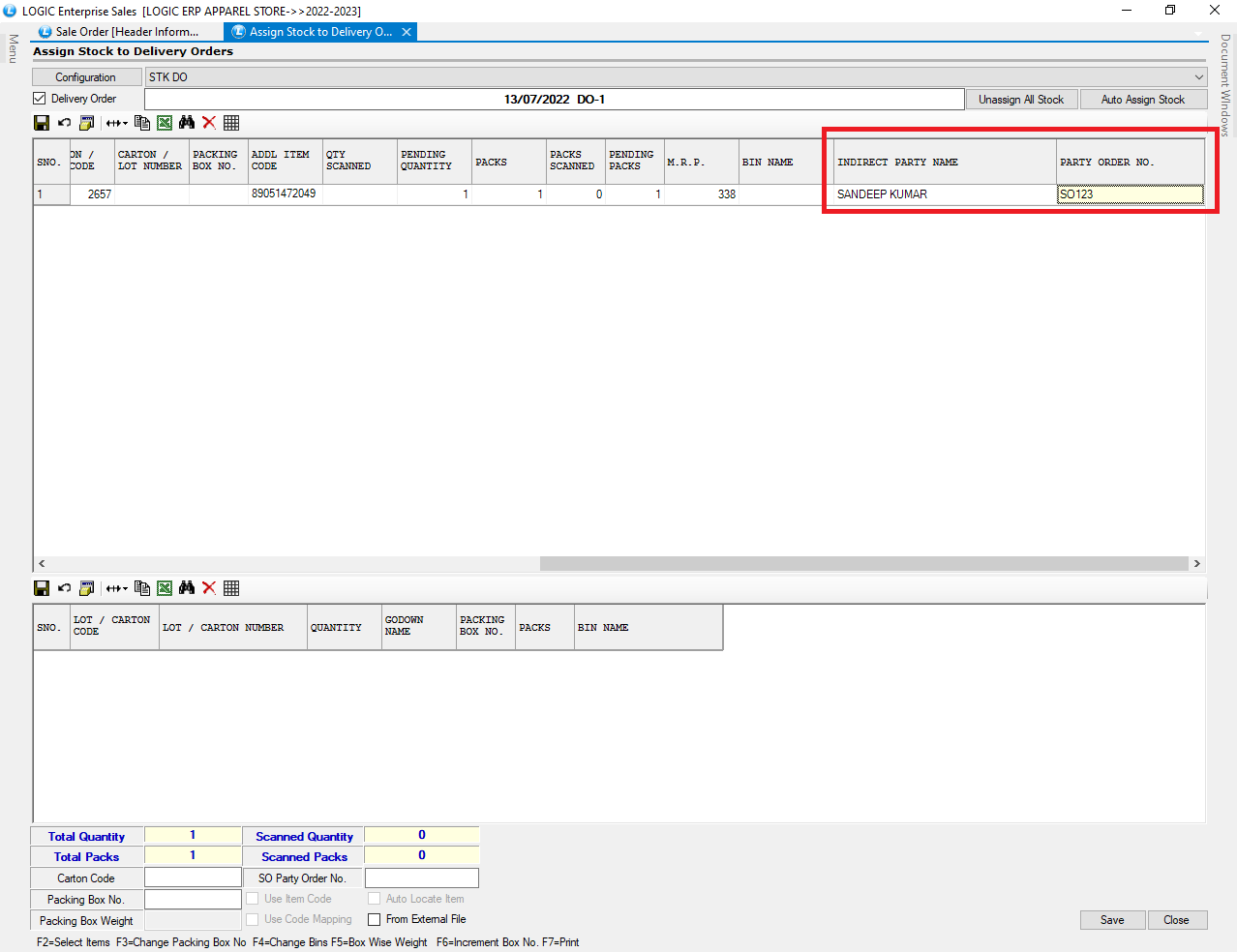Click the SO Party Order No. input field
The width and height of the screenshot is (1237, 952).
pos(421,878)
